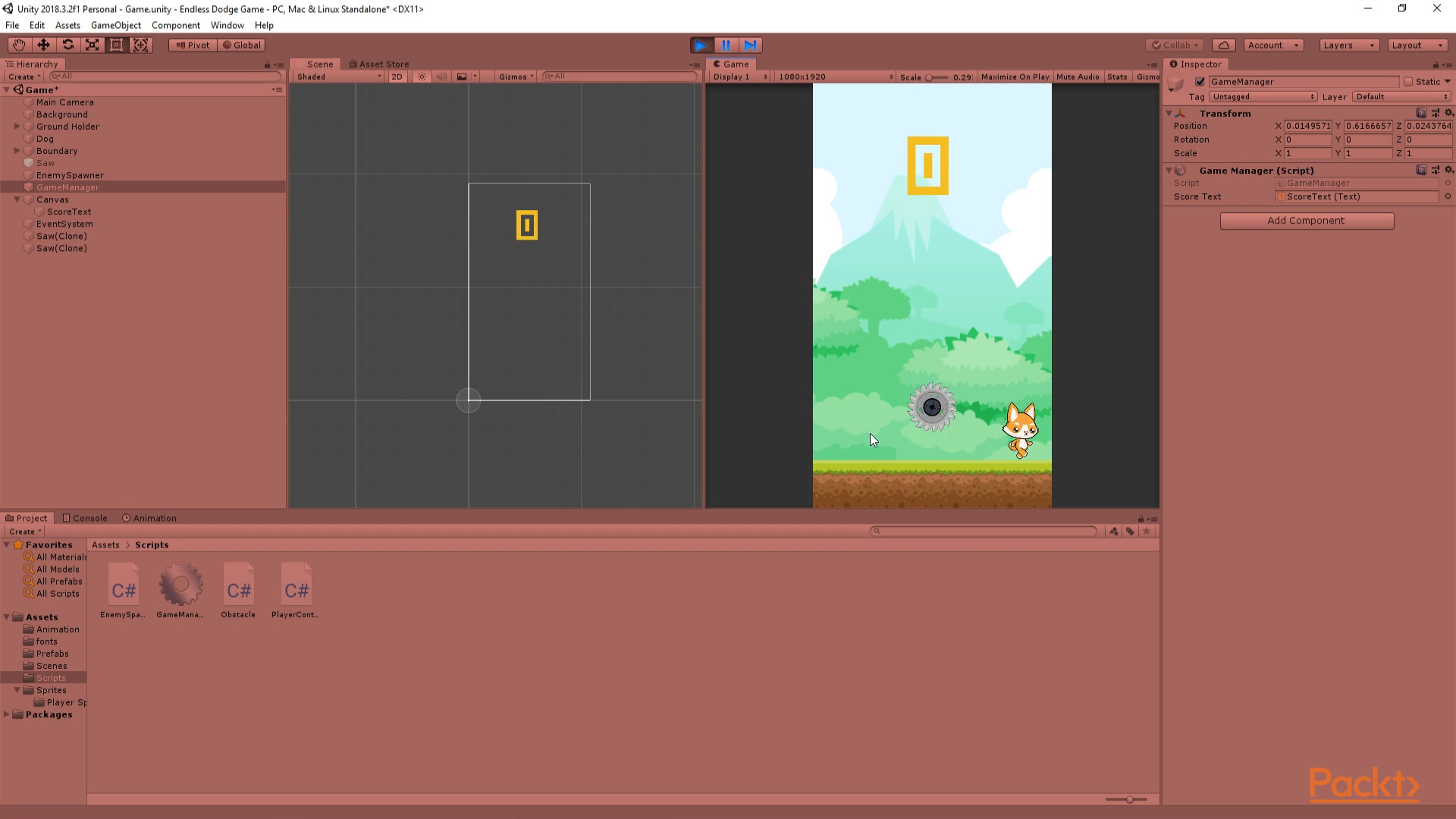The width and height of the screenshot is (1456, 819).
Task: Switch to the Console tab
Action: pos(85,518)
